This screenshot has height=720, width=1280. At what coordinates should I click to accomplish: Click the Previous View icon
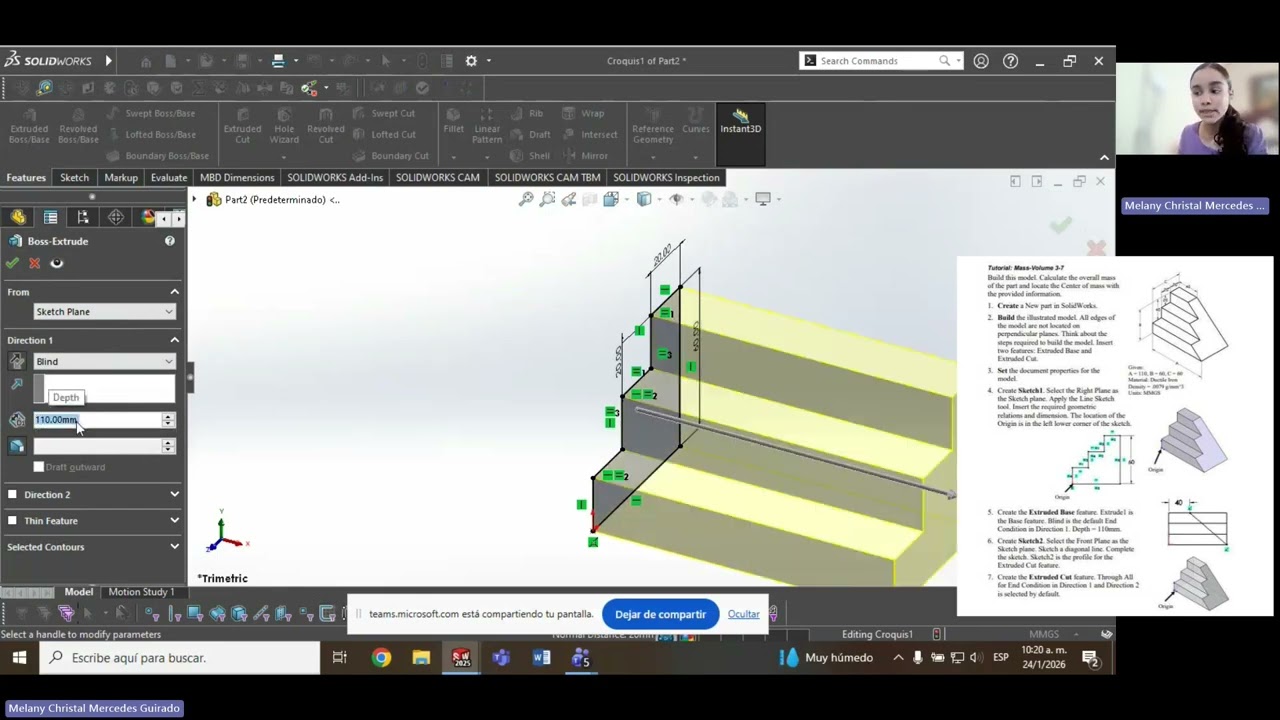click(568, 199)
